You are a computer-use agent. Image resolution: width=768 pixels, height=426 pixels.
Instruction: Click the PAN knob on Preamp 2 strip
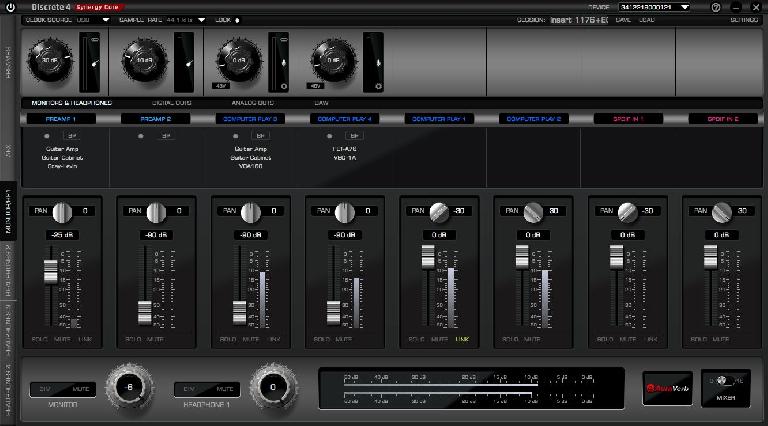point(156,212)
